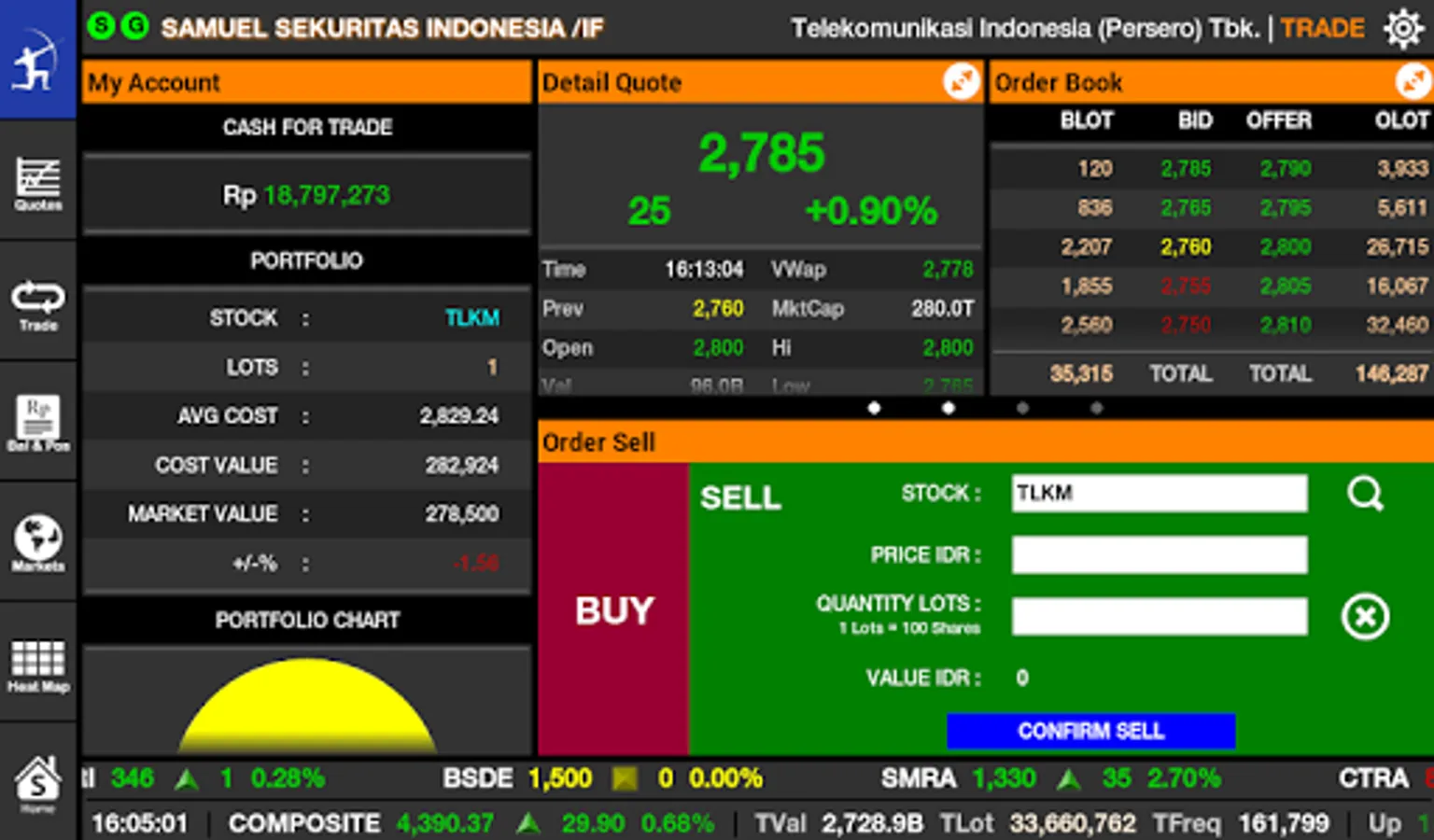
Task: Select bid price 2,755 in order book
Action: (1186, 287)
